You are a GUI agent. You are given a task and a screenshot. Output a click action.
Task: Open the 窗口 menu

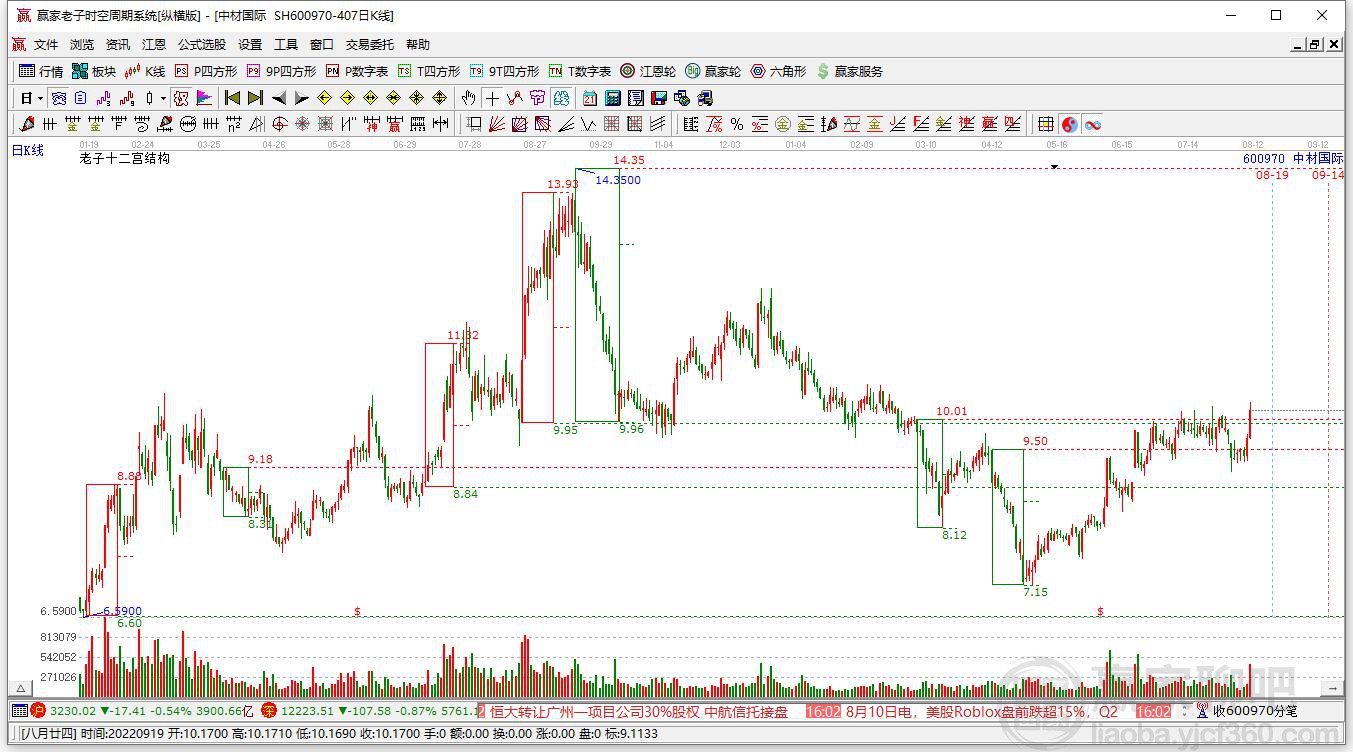click(322, 45)
